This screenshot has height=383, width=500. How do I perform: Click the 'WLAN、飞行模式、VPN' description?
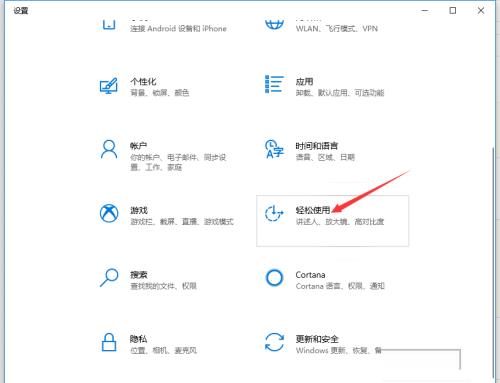coord(337,29)
